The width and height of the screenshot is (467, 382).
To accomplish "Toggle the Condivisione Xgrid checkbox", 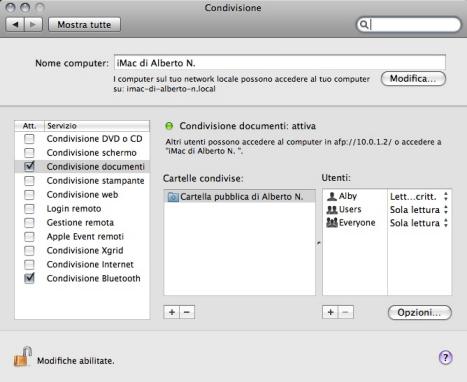I will point(29,251).
